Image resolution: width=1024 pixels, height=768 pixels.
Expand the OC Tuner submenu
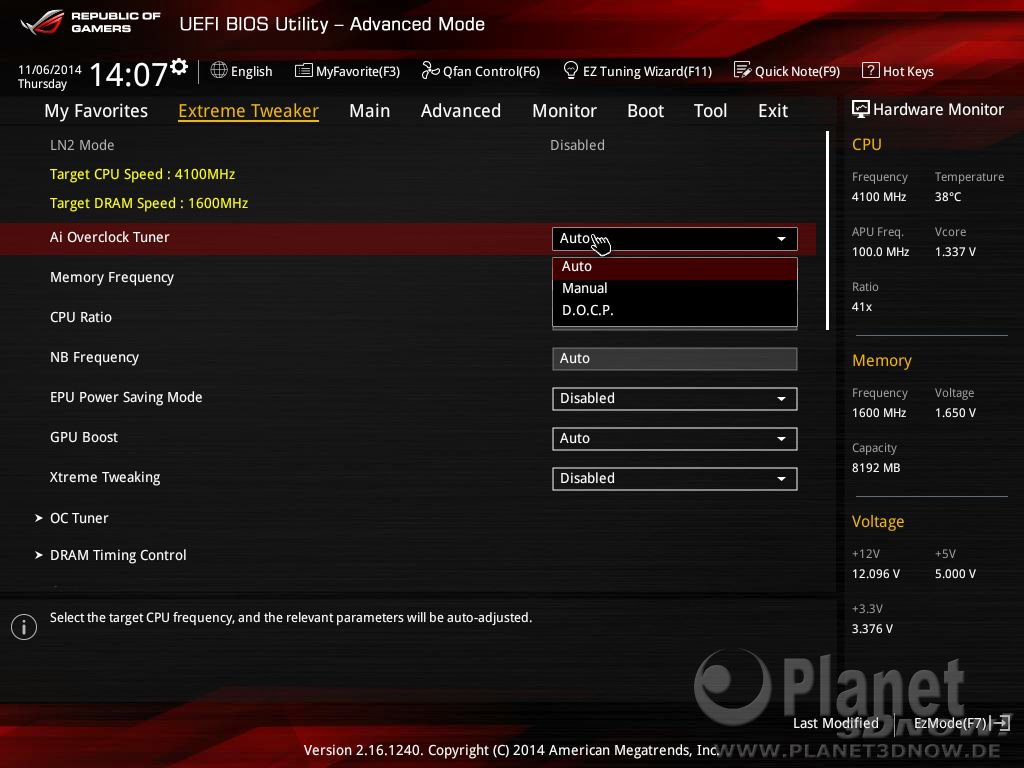[79, 518]
